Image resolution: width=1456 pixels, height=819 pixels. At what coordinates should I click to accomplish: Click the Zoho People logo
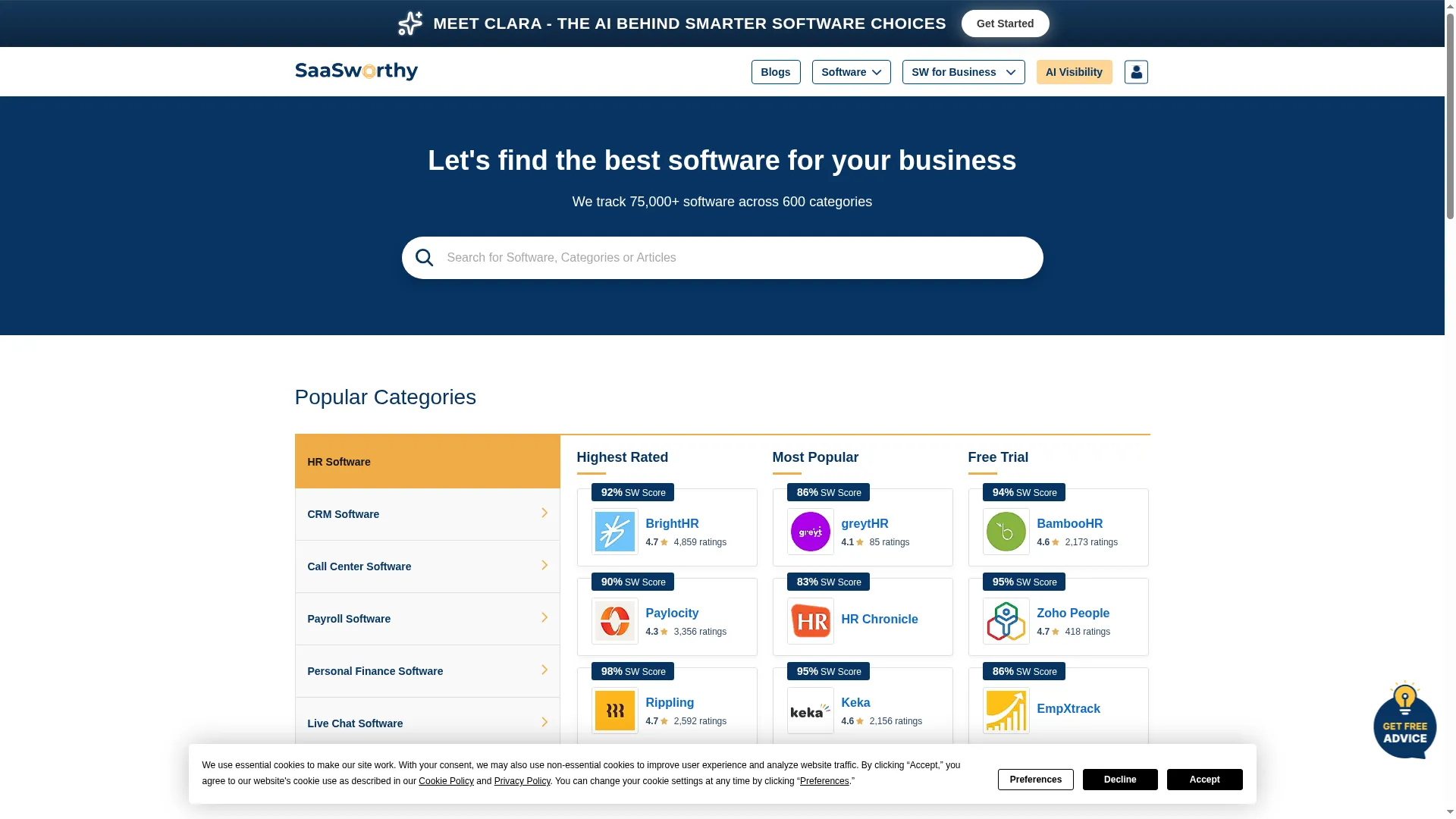click(x=1006, y=621)
